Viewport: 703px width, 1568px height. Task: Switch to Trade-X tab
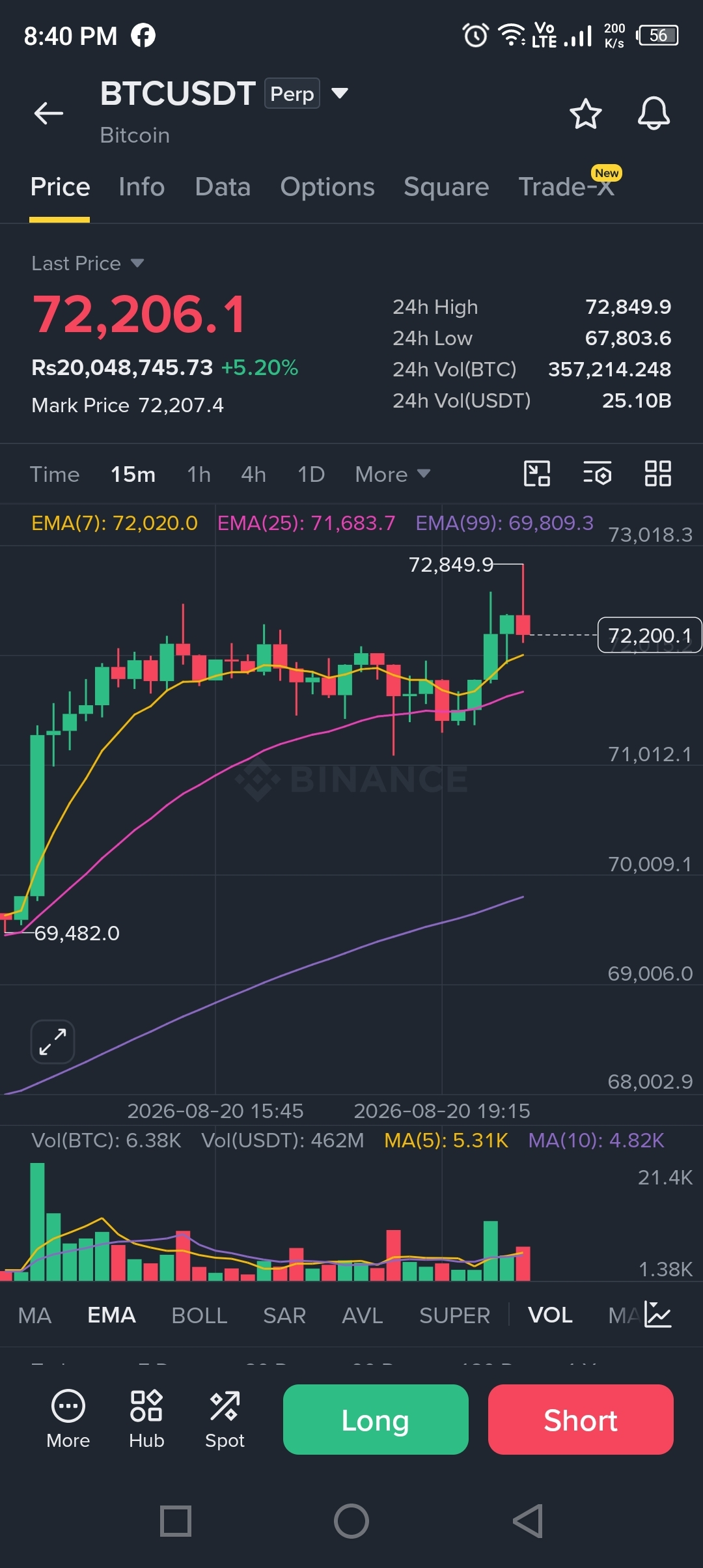[566, 187]
